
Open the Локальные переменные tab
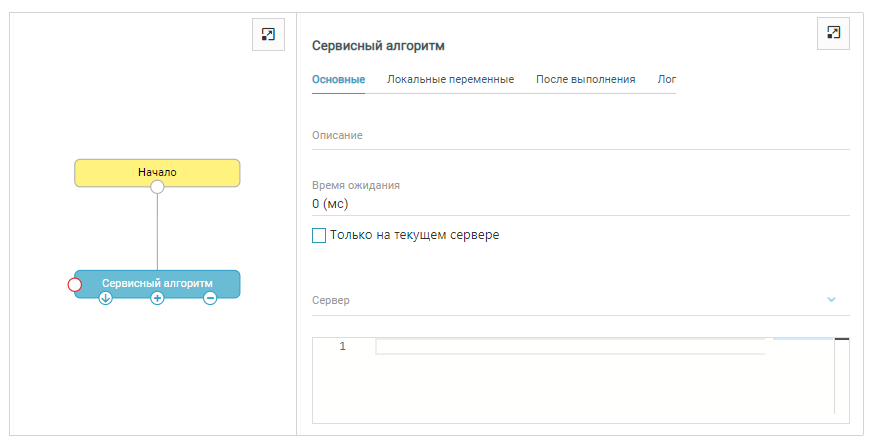(450, 79)
